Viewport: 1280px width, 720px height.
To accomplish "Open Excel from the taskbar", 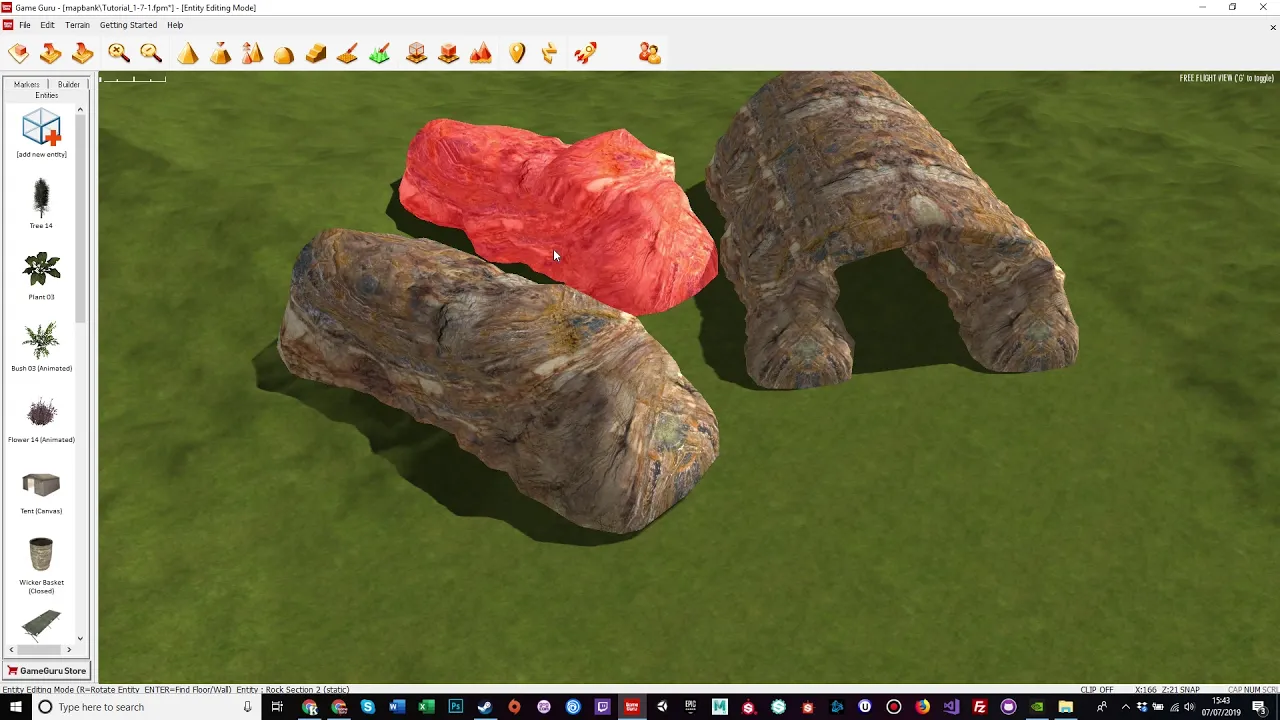I will point(426,707).
